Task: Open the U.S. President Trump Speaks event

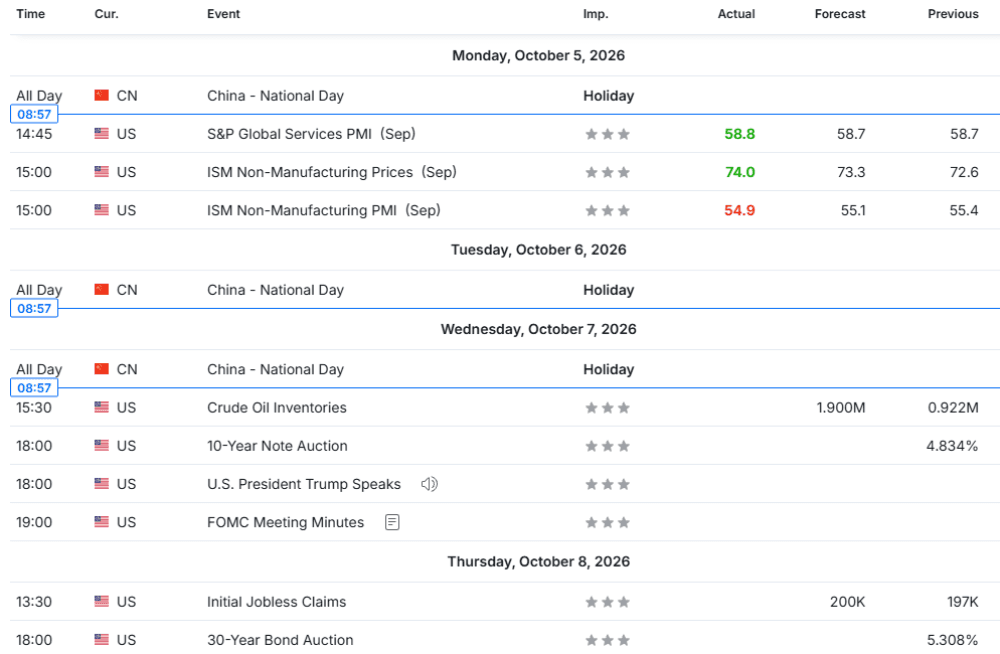Action: click(x=304, y=484)
